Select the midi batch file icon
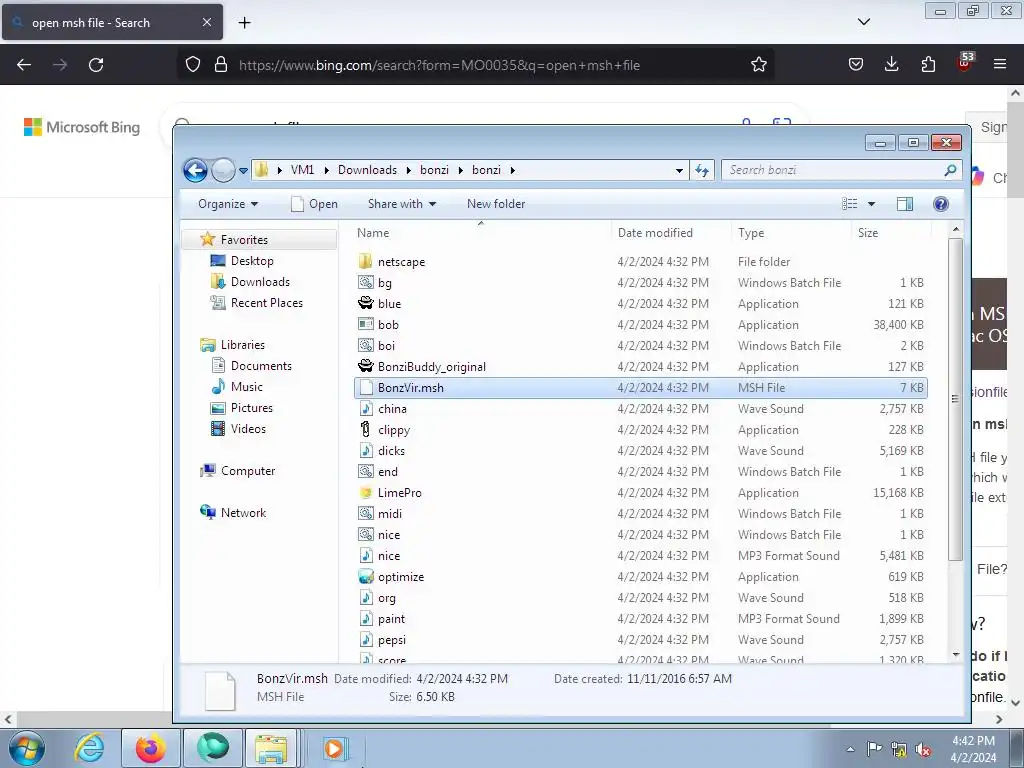The width and height of the screenshot is (1024, 768). pyautogui.click(x=366, y=513)
